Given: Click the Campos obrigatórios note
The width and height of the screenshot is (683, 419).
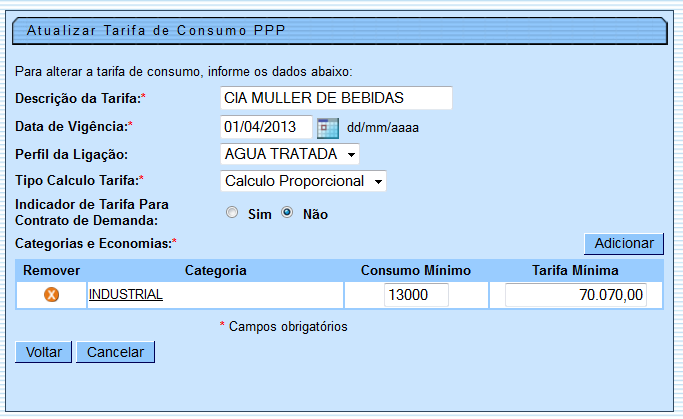Looking at the screenshot, I should [283, 326].
